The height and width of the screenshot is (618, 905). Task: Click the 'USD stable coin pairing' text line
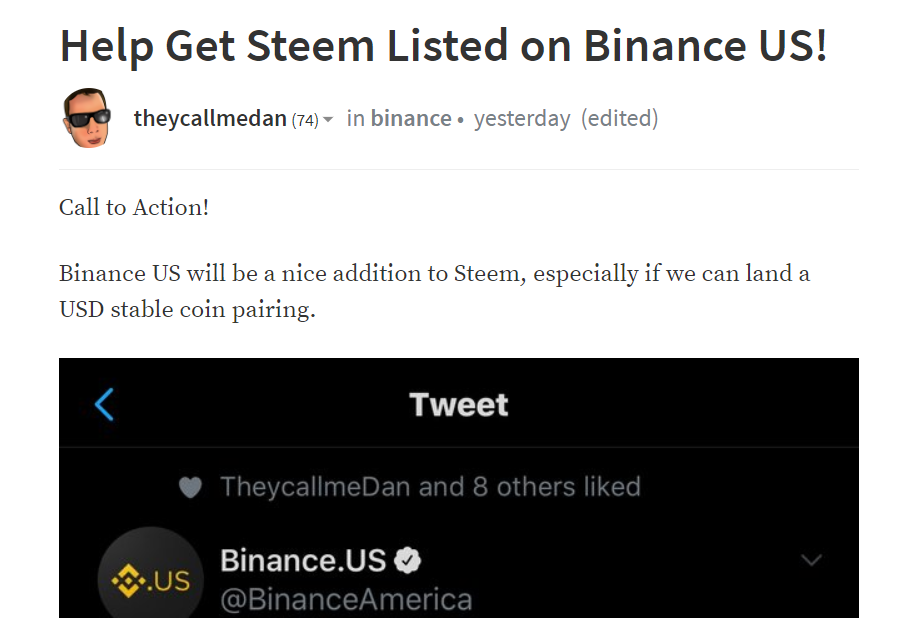[x=187, y=309]
